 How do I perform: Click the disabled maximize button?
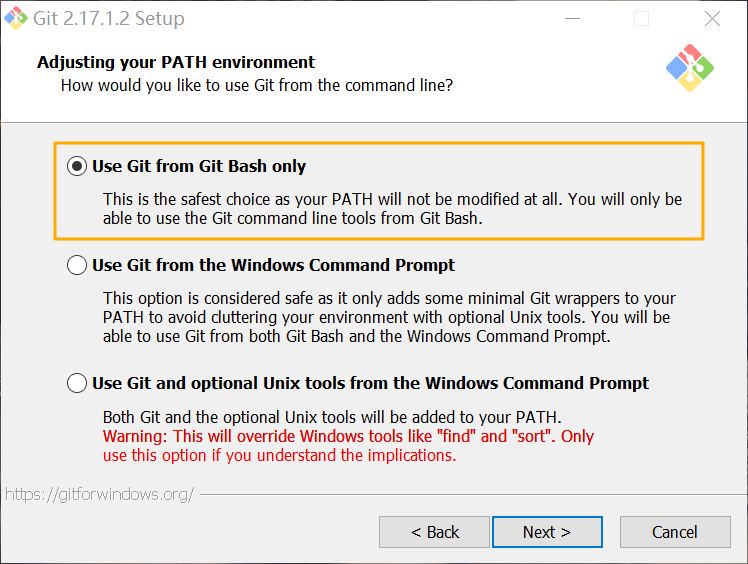point(641,19)
